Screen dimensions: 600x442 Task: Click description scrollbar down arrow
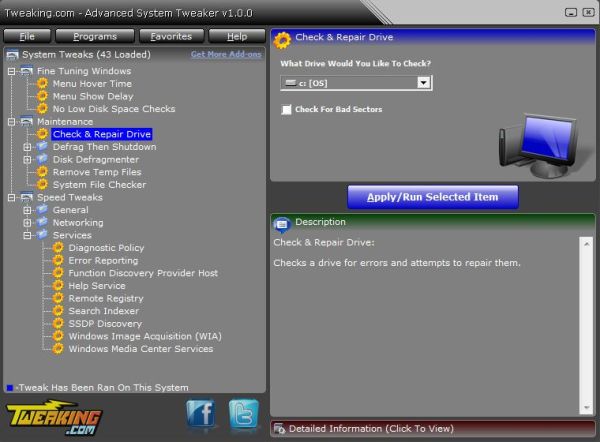[587, 408]
